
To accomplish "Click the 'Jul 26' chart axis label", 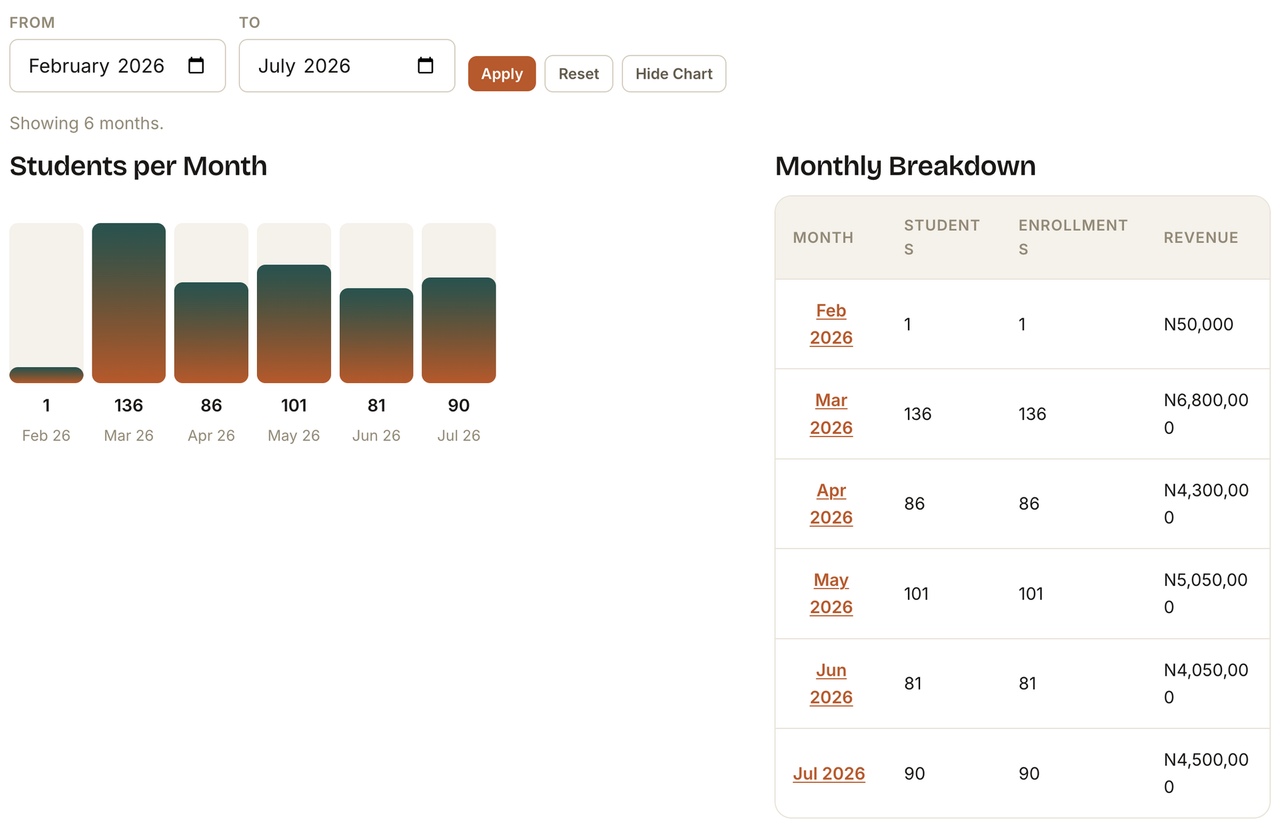I will click(459, 436).
